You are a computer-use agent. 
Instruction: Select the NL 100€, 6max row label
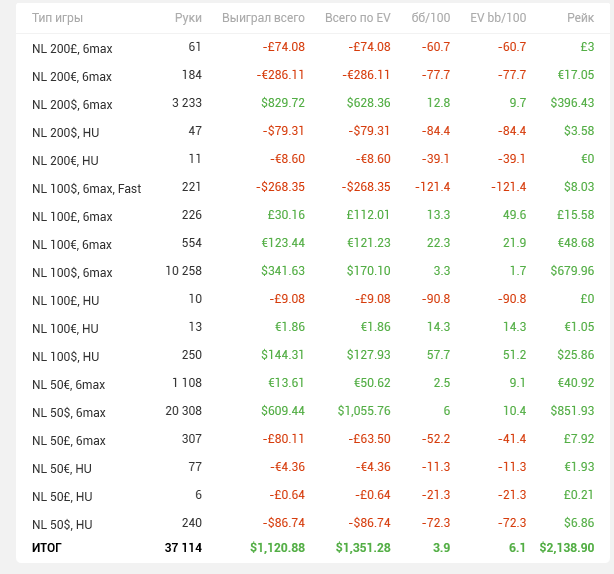click(x=72, y=244)
